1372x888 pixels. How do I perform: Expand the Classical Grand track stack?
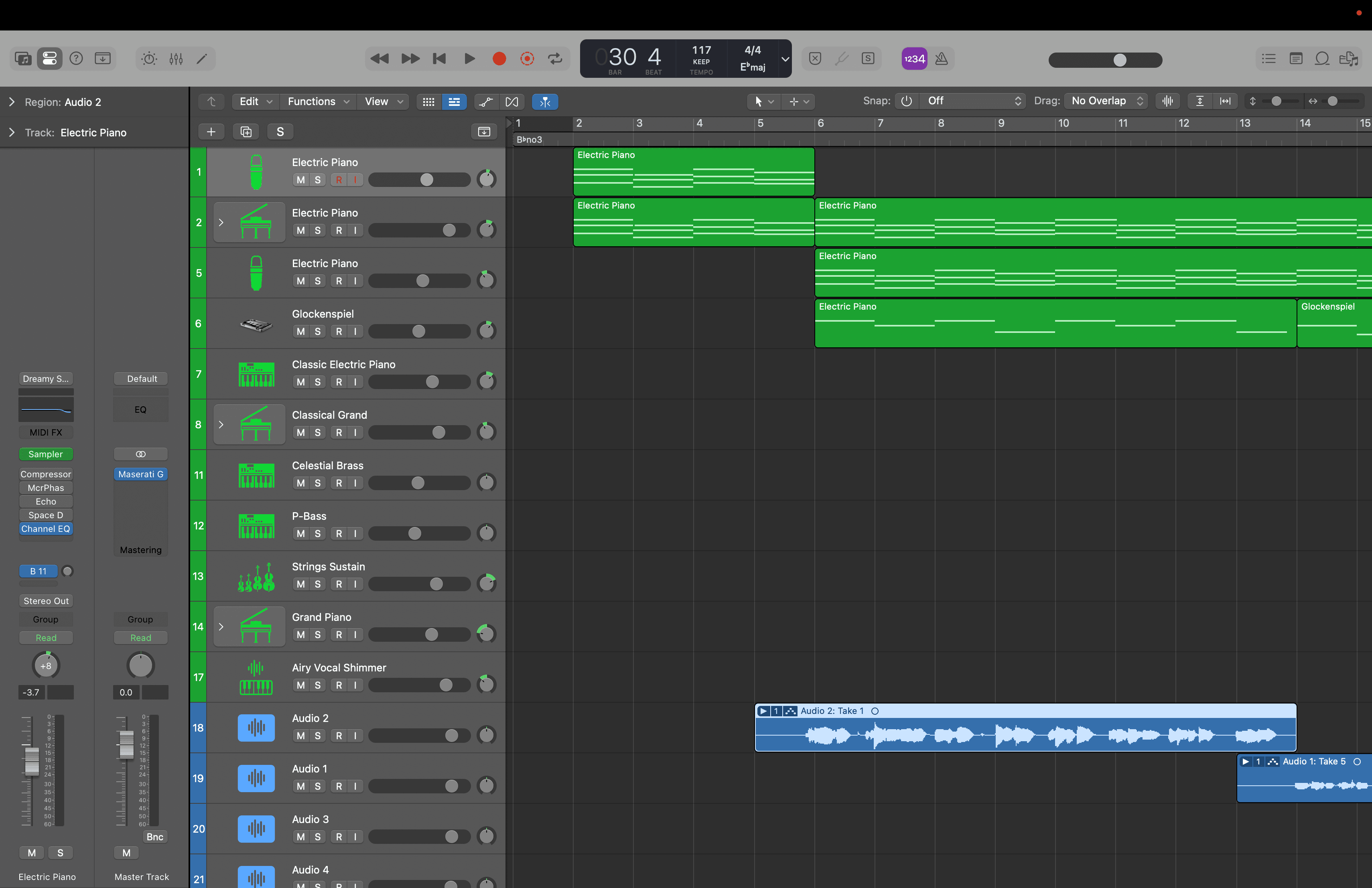point(221,425)
